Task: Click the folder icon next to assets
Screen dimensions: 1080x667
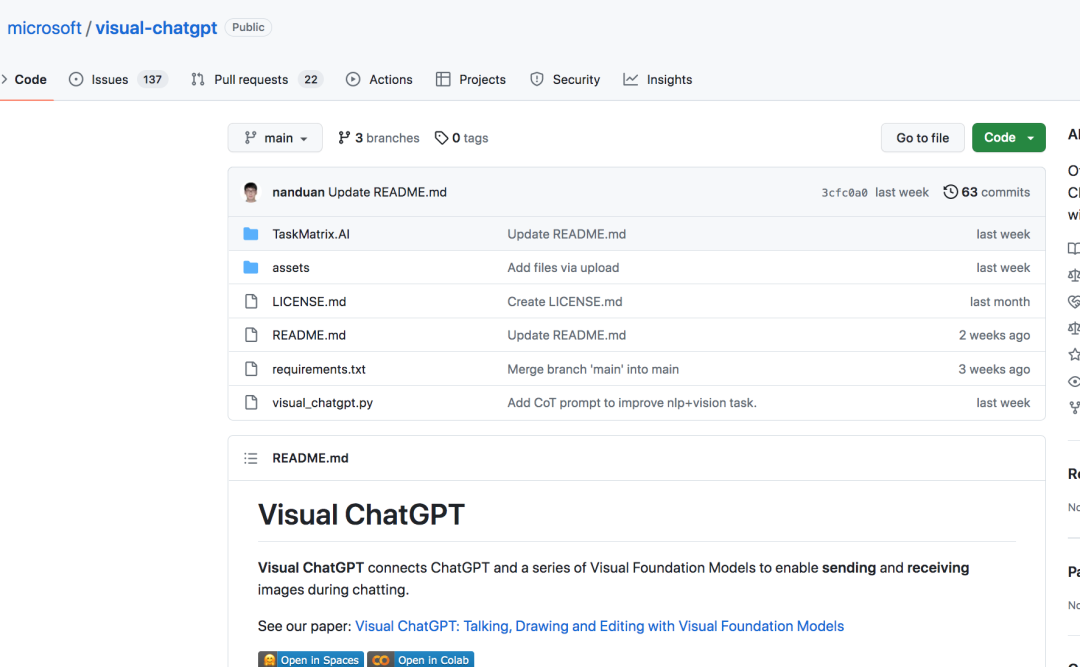Action: (x=251, y=267)
